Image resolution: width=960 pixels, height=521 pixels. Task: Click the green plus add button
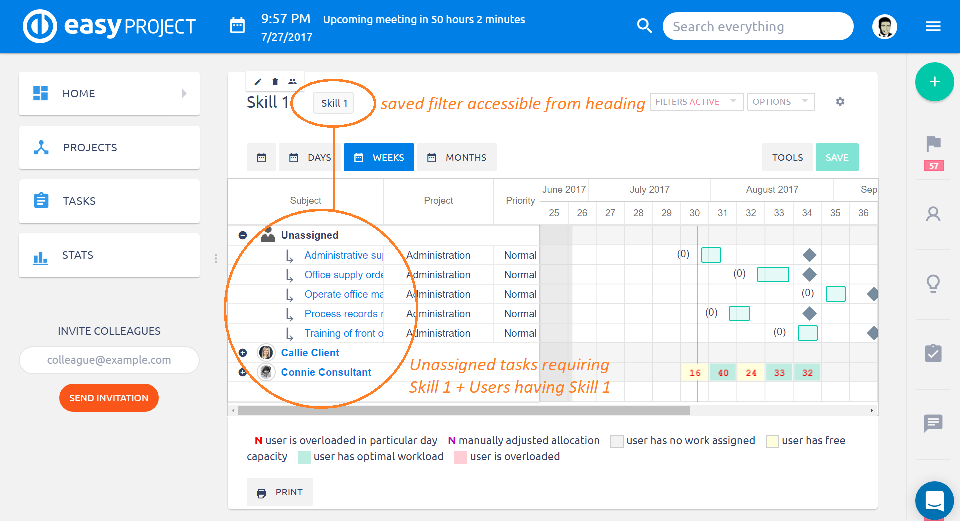click(x=934, y=82)
